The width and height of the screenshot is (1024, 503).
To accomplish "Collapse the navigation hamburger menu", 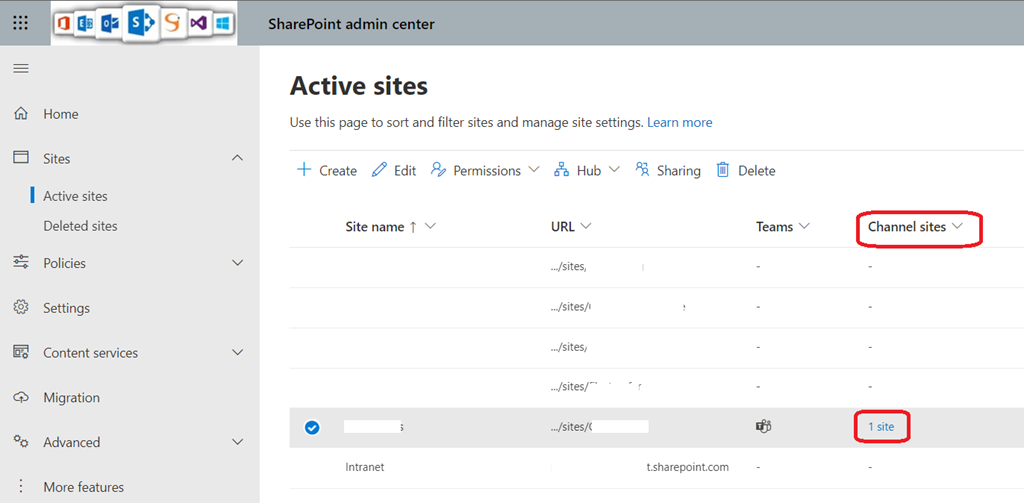I will click(20, 68).
